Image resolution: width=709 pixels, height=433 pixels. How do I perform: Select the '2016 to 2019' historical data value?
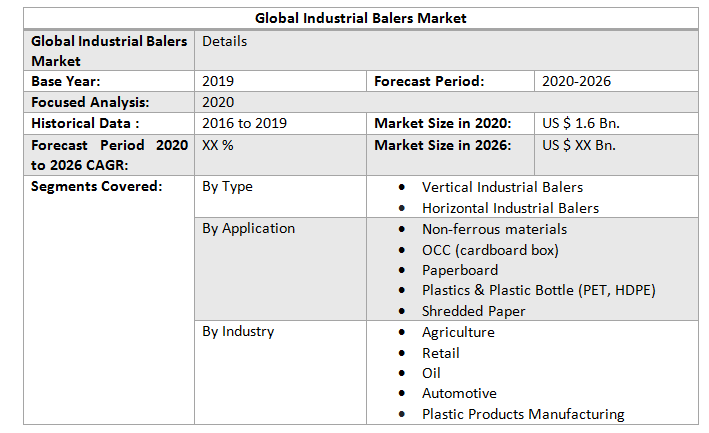244,123
